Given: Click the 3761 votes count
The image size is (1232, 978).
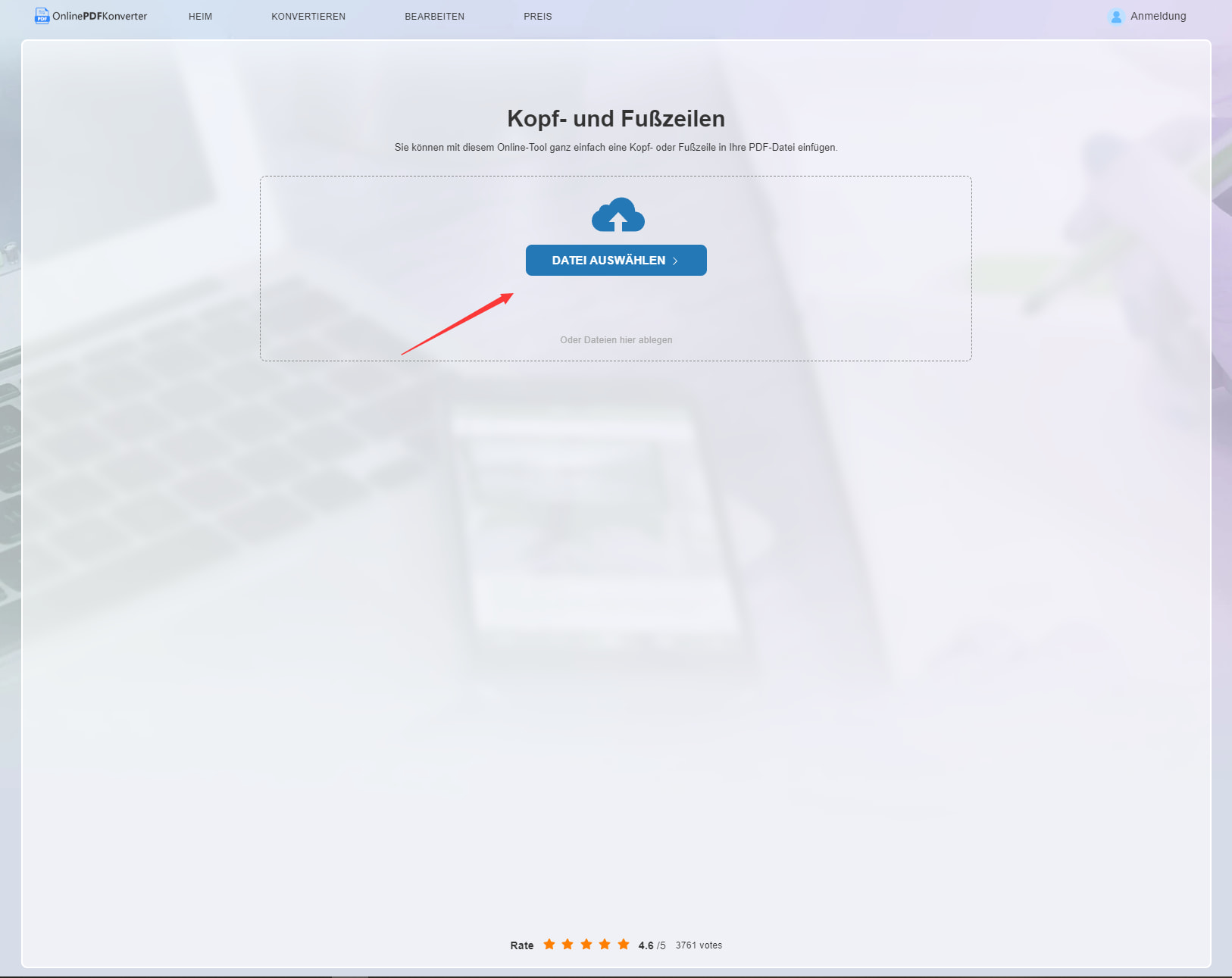Looking at the screenshot, I should click(x=699, y=945).
